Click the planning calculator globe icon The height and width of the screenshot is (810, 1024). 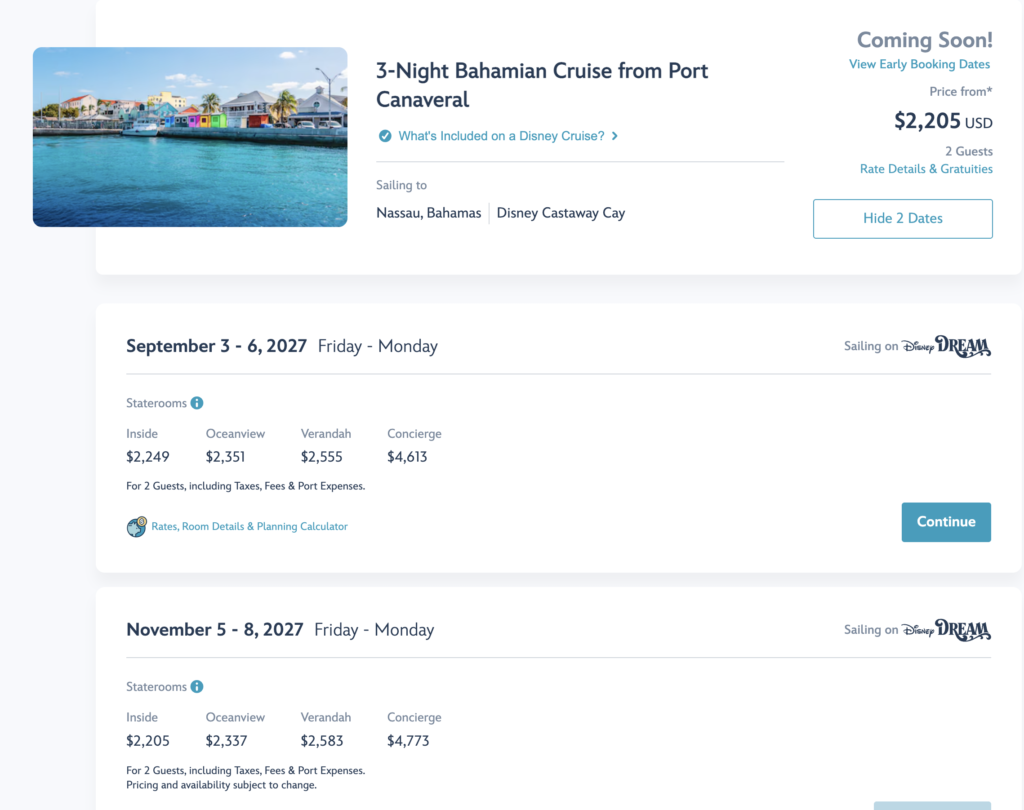tap(136, 526)
